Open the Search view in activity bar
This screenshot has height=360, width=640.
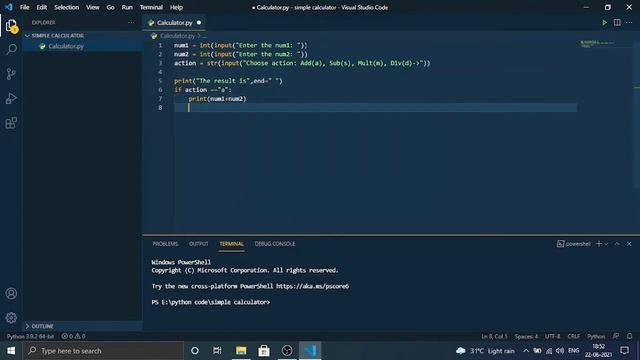pyautogui.click(x=11, y=49)
